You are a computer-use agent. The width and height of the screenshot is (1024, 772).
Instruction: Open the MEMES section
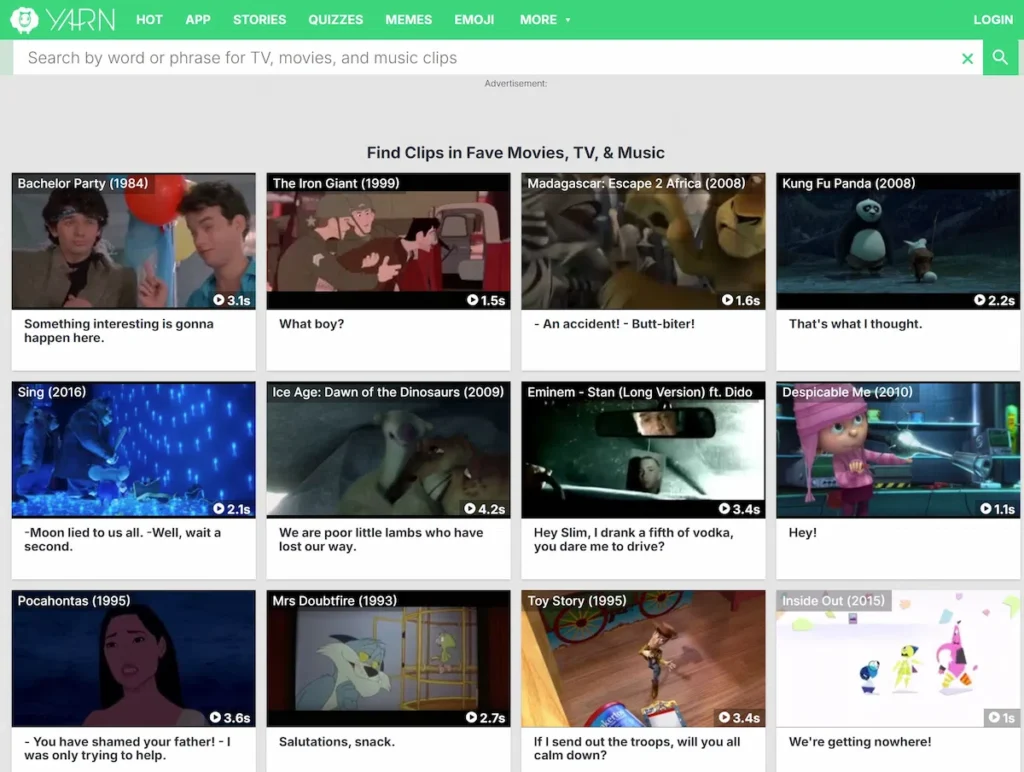tap(409, 20)
